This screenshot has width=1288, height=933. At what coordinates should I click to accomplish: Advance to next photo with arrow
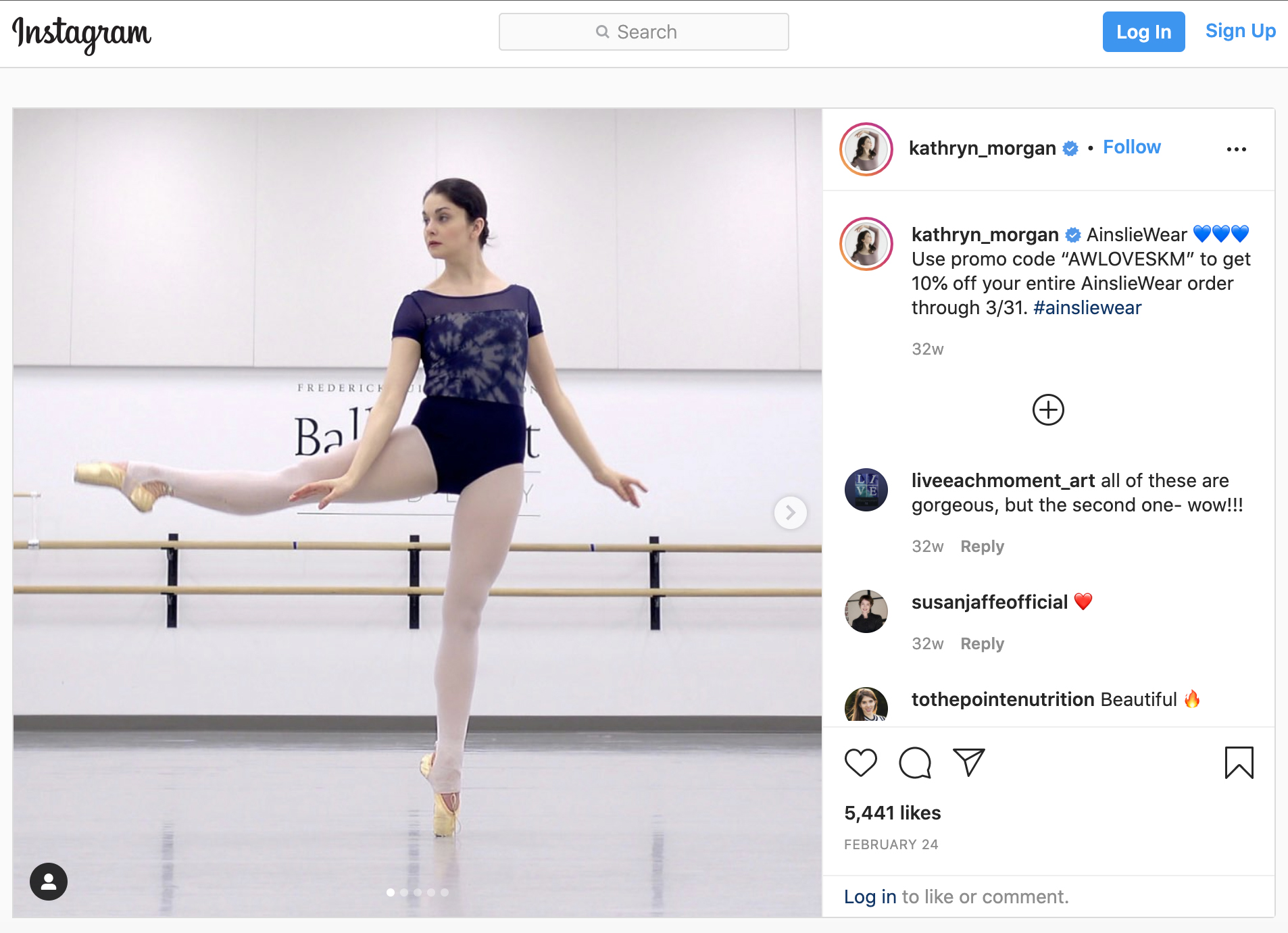pyautogui.click(x=790, y=513)
